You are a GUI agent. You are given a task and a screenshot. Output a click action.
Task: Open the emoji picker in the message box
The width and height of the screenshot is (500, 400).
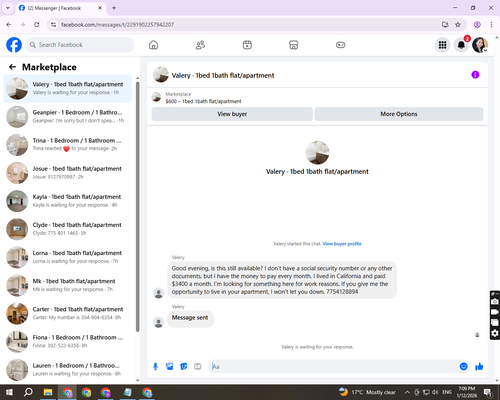click(x=463, y=366)
